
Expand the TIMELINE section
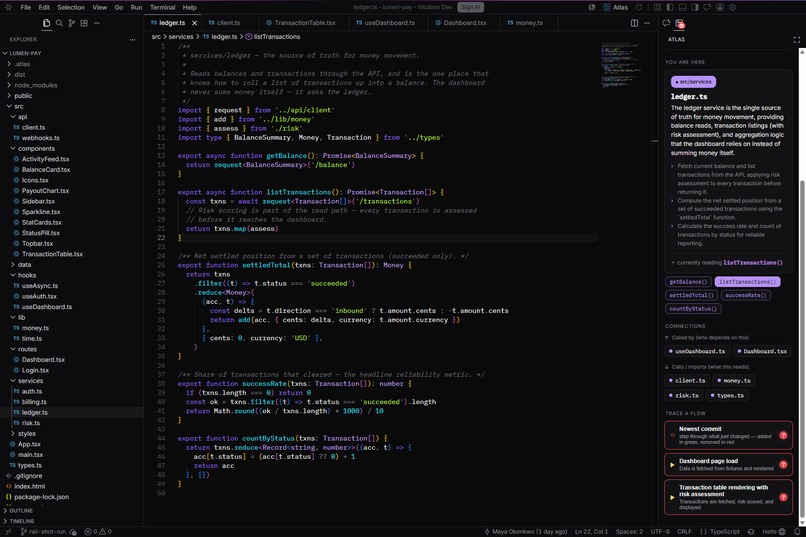click(72, 521)
